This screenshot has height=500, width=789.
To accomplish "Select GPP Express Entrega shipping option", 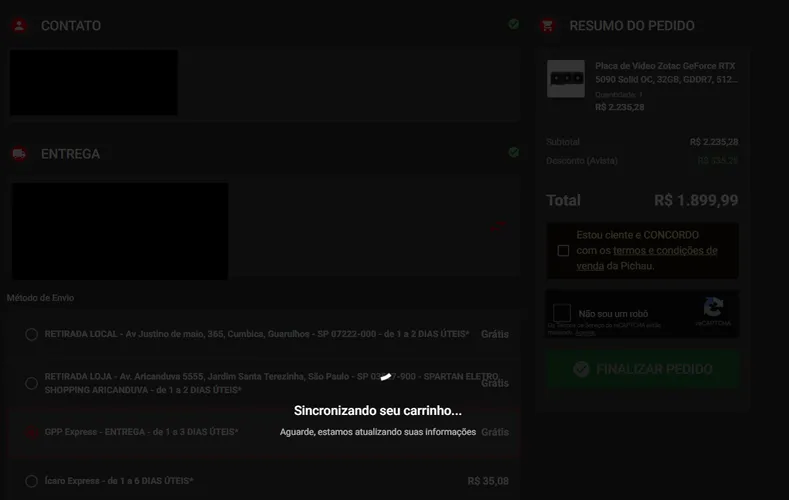I will 31,432.
